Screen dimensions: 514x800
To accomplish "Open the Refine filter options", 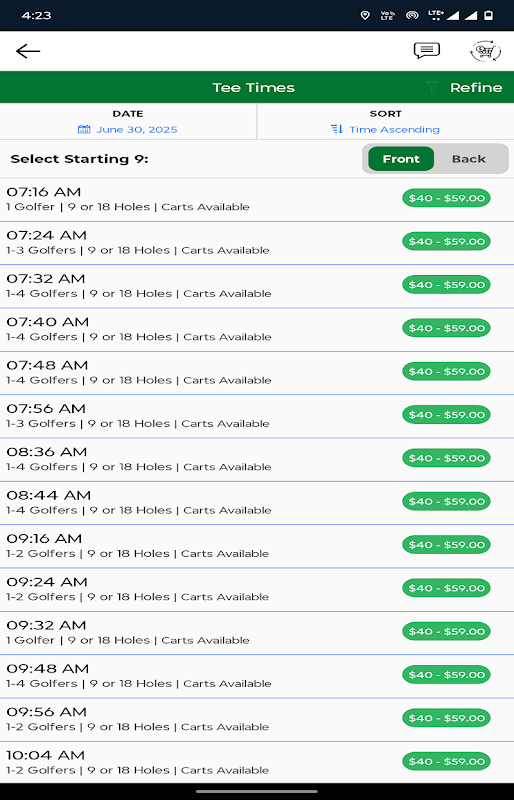I will click(476, 87).
